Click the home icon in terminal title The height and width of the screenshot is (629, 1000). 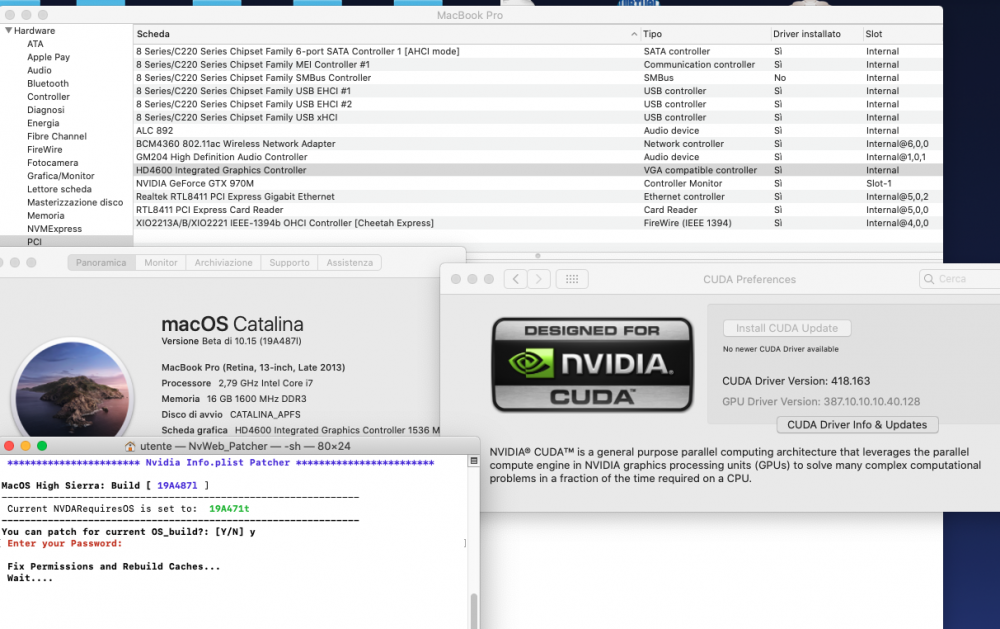(x=130, y=447)
